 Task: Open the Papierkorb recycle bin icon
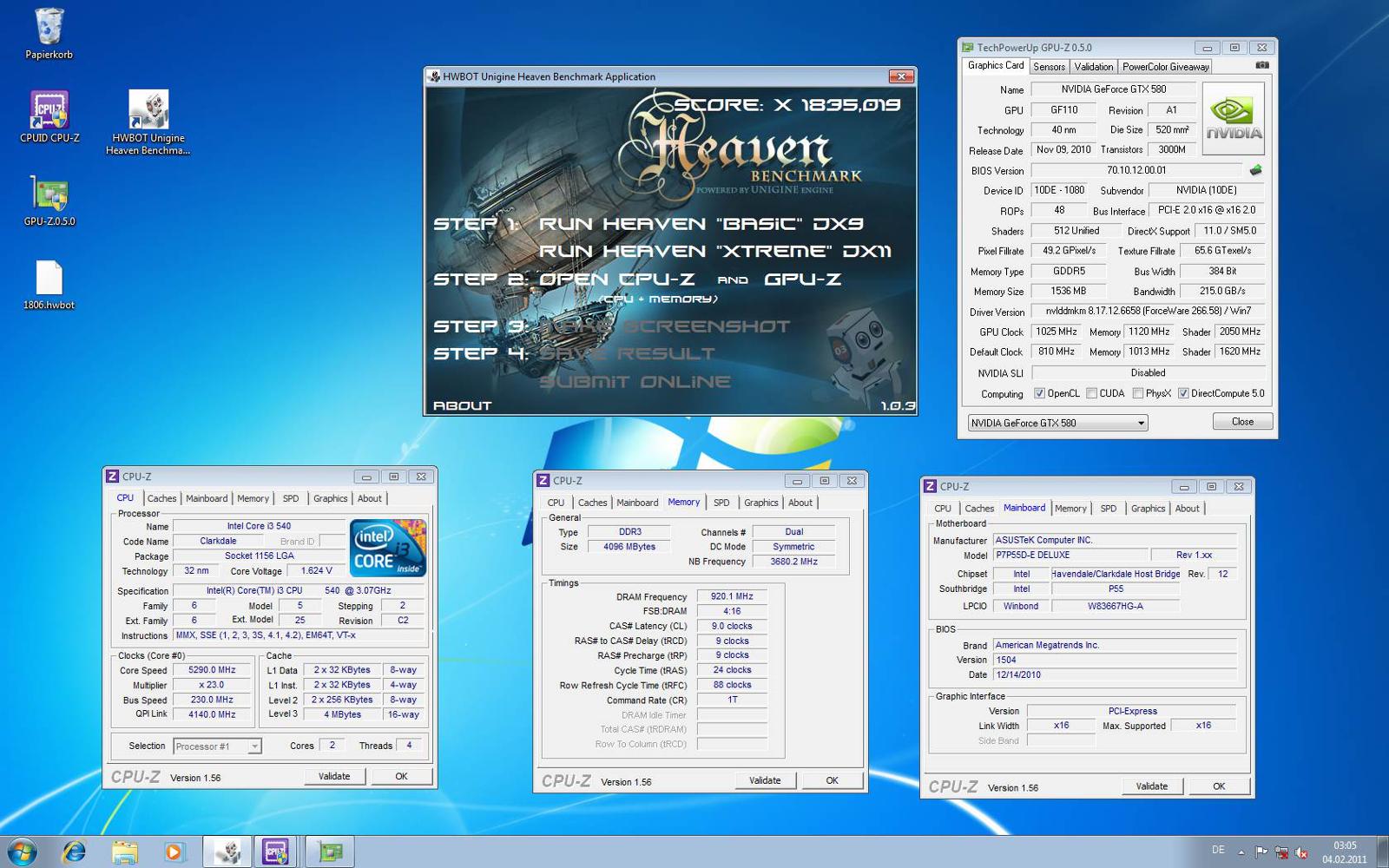click(x=49, y=34)
